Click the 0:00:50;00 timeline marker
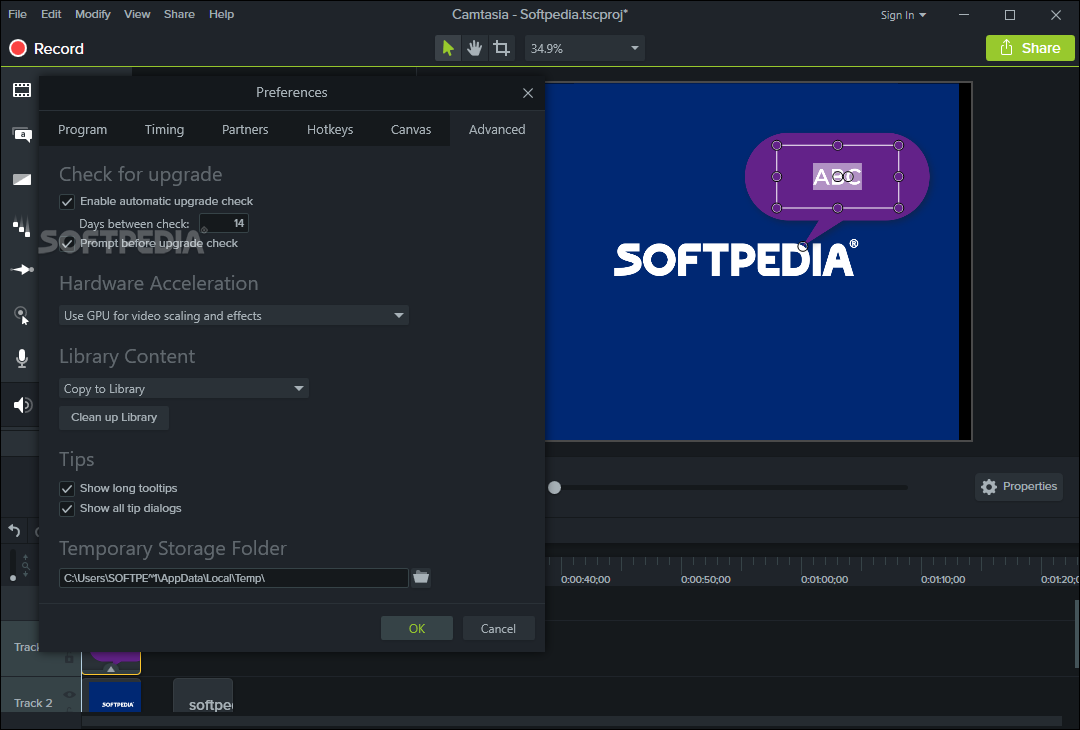The image size is (1080, 730). 705,579
